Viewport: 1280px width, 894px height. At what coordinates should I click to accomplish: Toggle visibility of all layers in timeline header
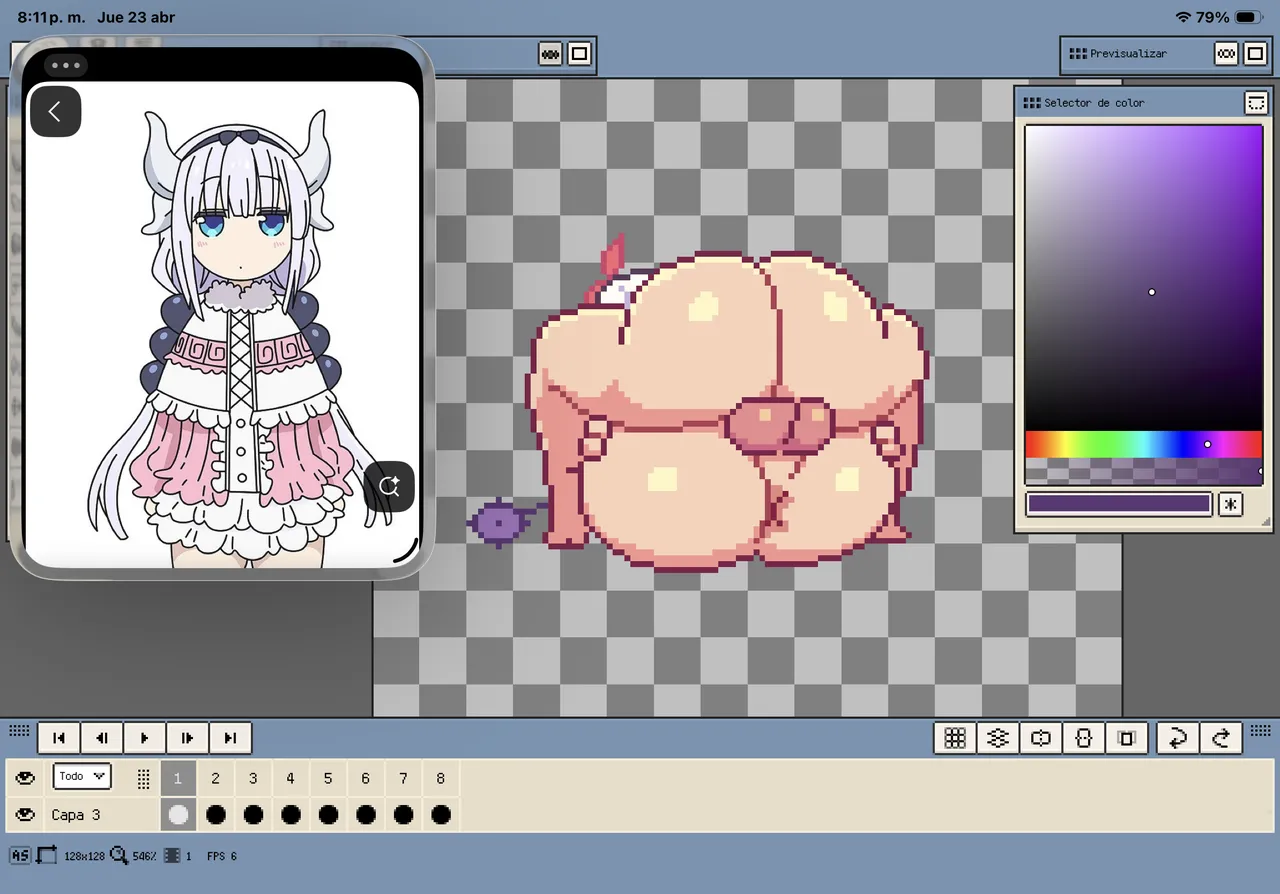[x=25, y=777]
